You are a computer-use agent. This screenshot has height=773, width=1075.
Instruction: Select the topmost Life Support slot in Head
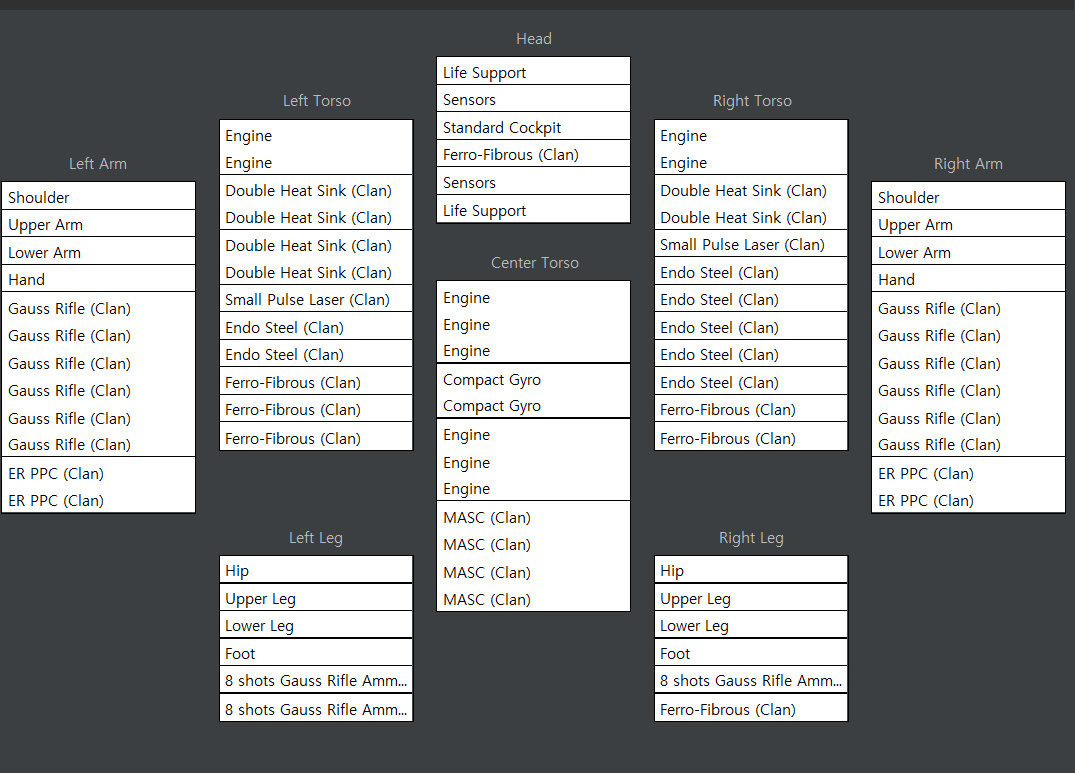[x=533, y=72]
